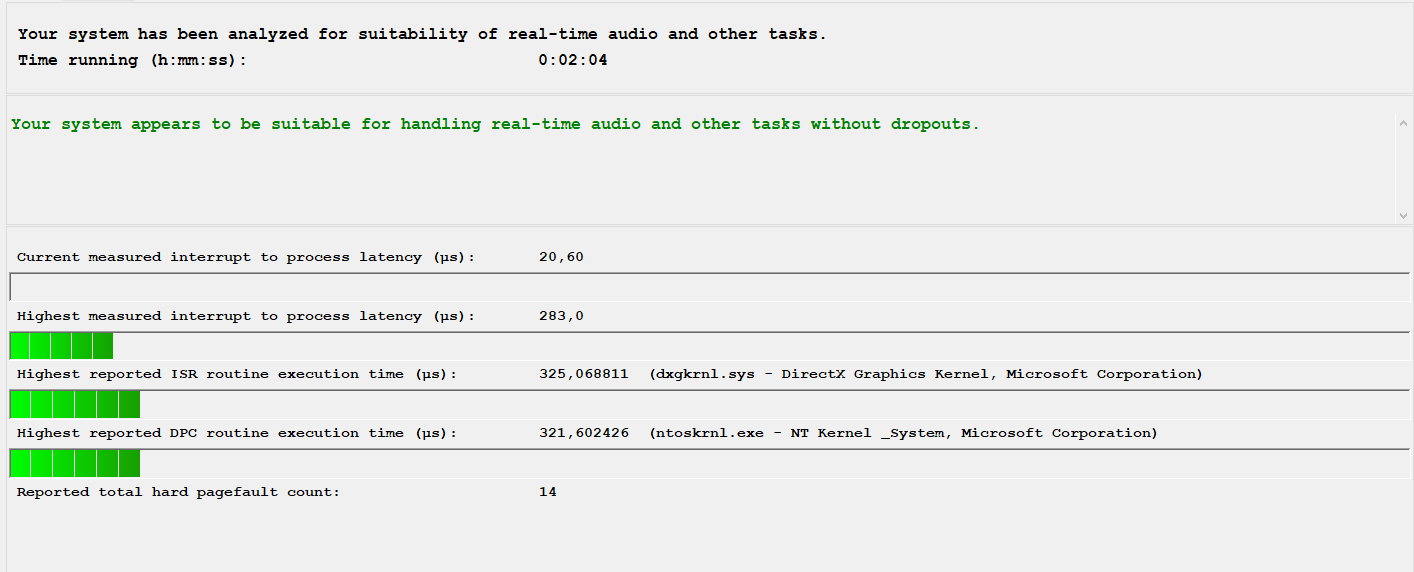Click 'Highest reported ISR routine execution time' label
Screen dimensions: 1414x572
[x=236, y=374]
